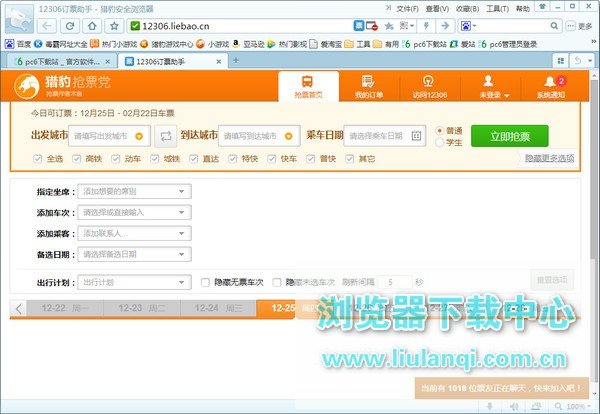600x414 pixels.
Task: Click the green 立即抢票 button
Action: pyautogui.click(x=510, y=136)
